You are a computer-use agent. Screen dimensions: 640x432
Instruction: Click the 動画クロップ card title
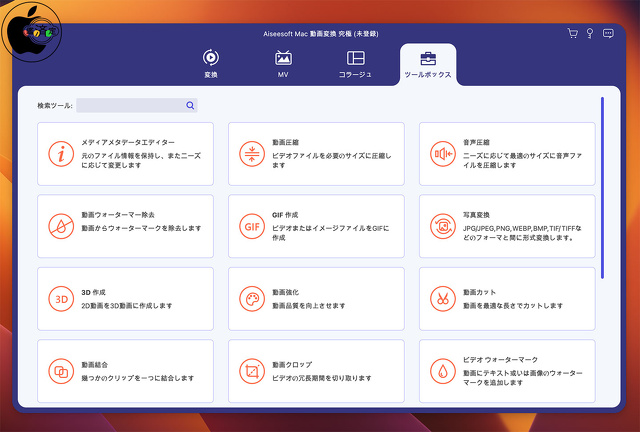pos(292,365)
